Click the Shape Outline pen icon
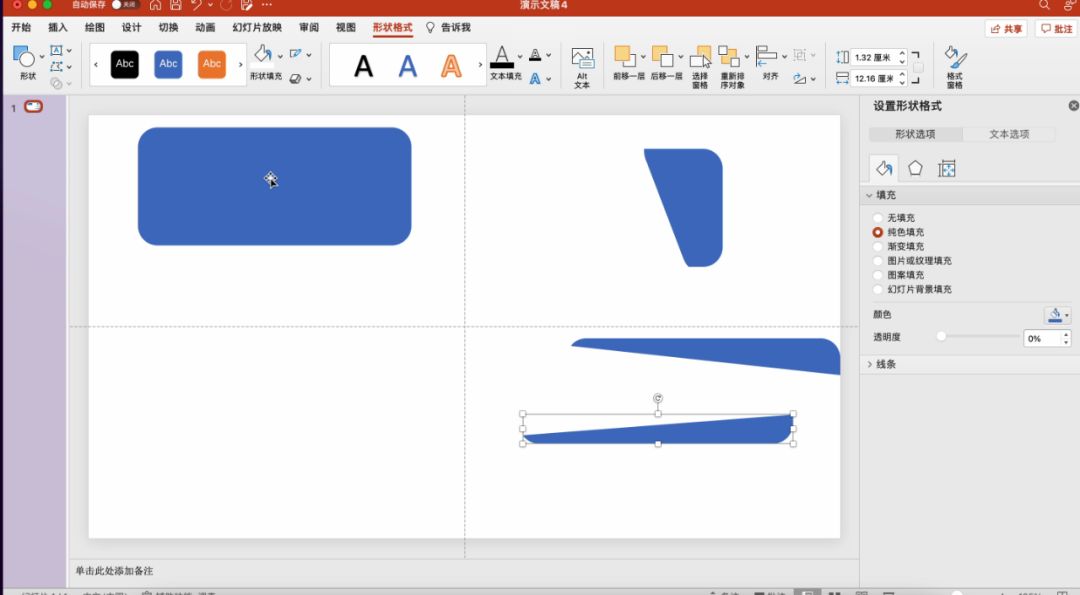Screen dimensions: 1080x595 click(295, 54)
